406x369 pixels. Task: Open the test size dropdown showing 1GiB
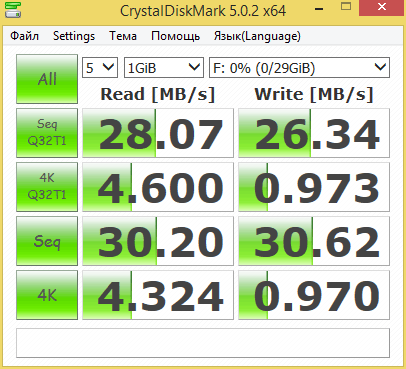click(x=164, y=68)
